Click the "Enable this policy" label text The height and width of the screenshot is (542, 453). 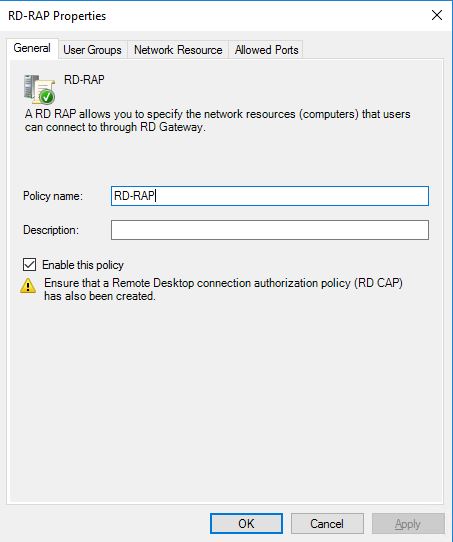point(83,265)
